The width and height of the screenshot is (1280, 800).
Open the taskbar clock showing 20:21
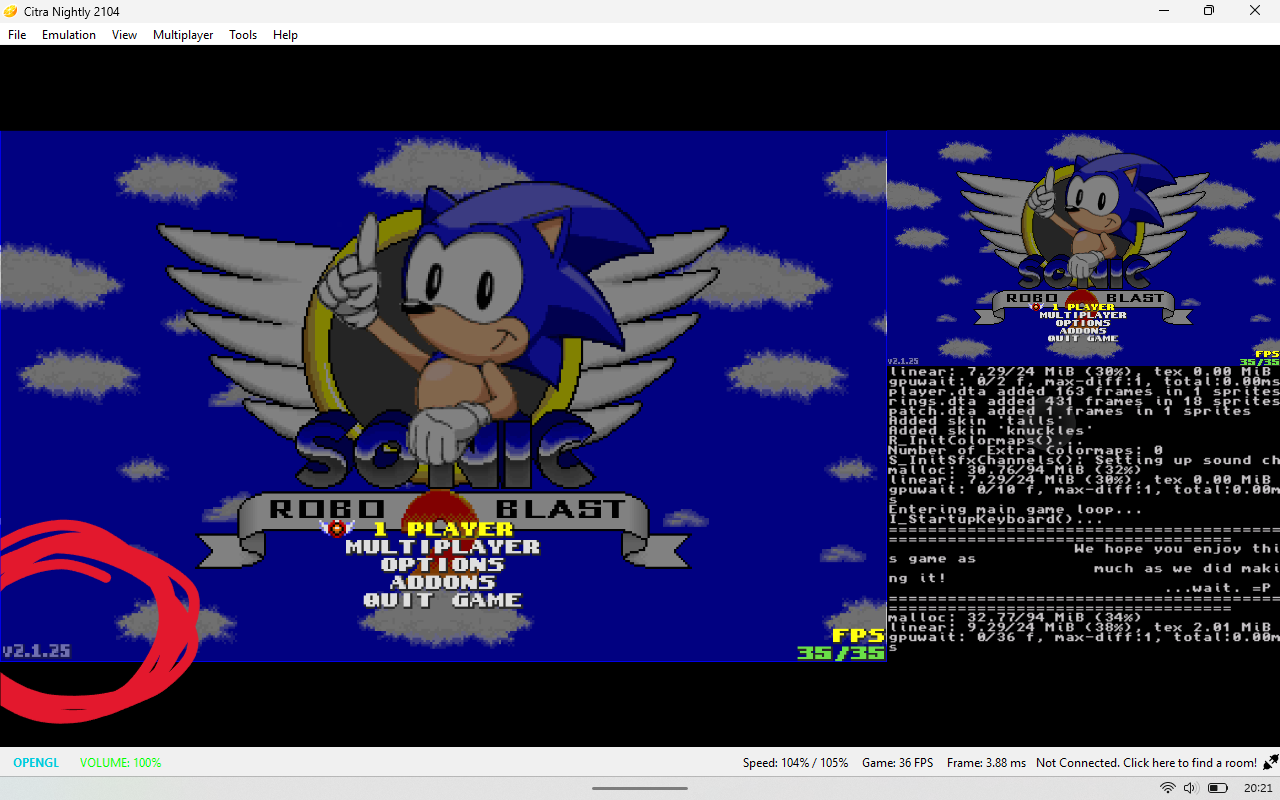pyautogui.click(x=1258, y=788)
